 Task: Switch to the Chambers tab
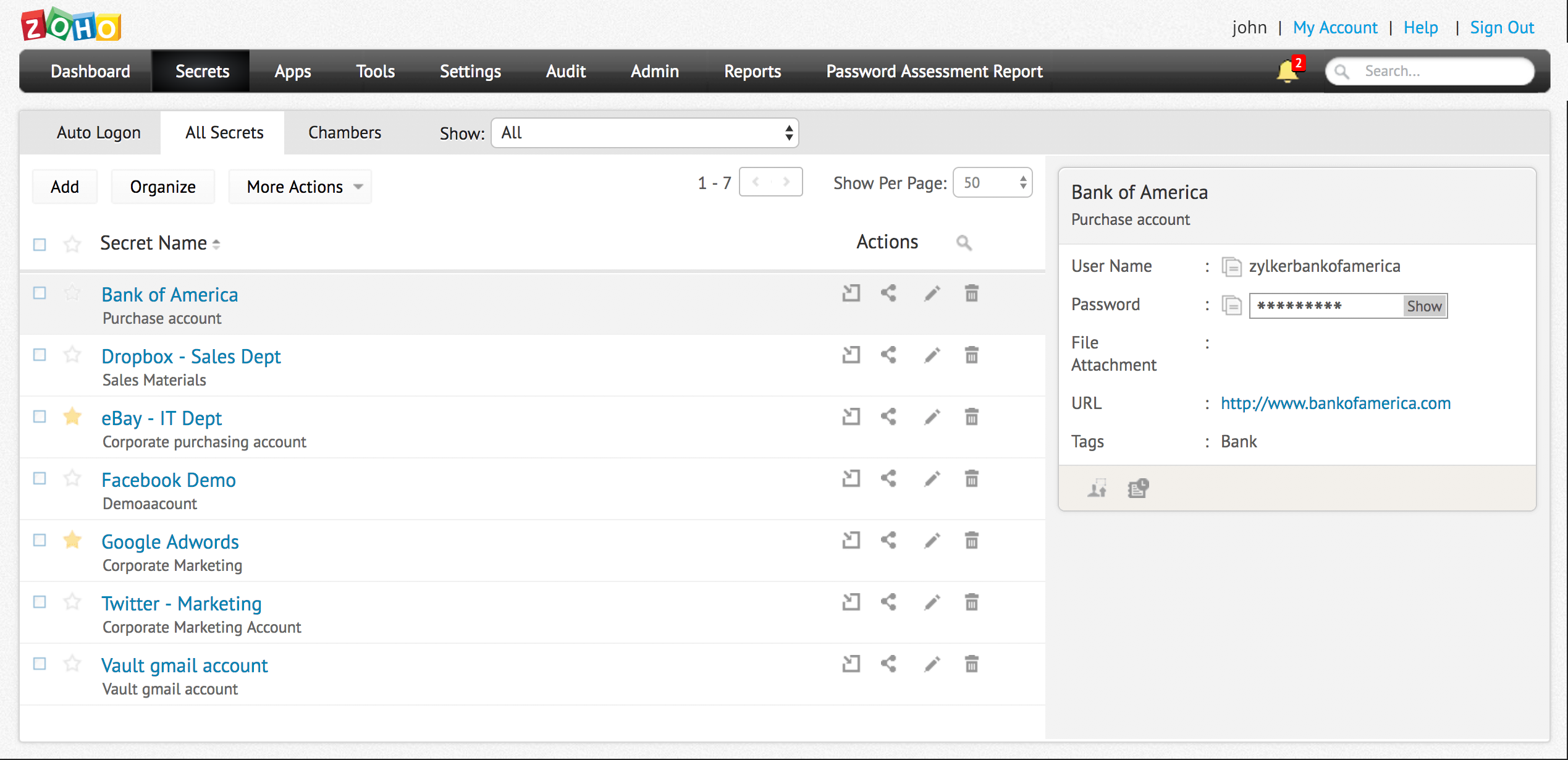click(x=344, y=132)
